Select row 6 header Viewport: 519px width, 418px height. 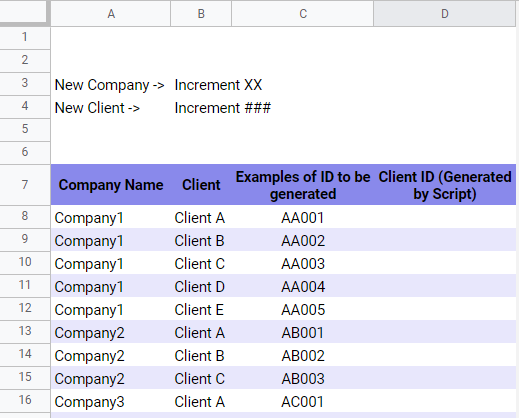pyautogui.click(x=25, y=152)
